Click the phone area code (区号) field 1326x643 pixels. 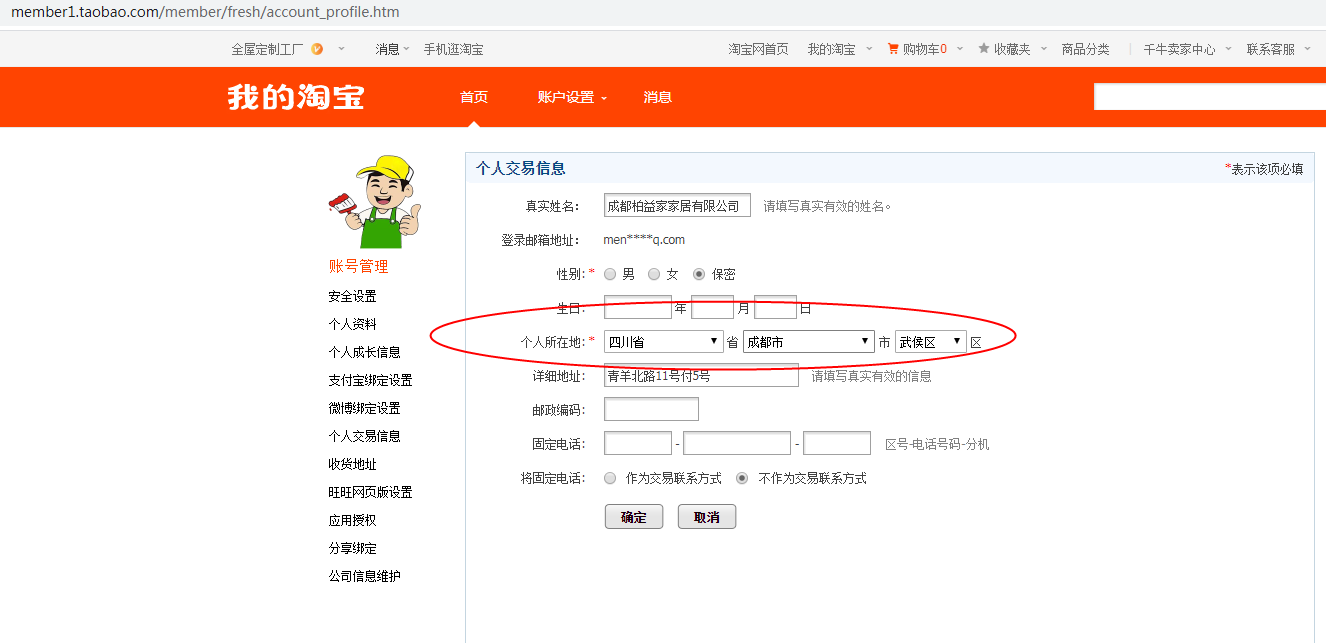638,443
